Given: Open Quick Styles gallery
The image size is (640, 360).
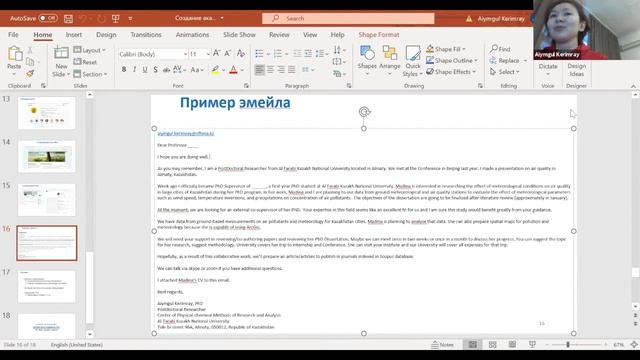Looking at the screenshot, I should pyautogui.click(x=413, y=61).
